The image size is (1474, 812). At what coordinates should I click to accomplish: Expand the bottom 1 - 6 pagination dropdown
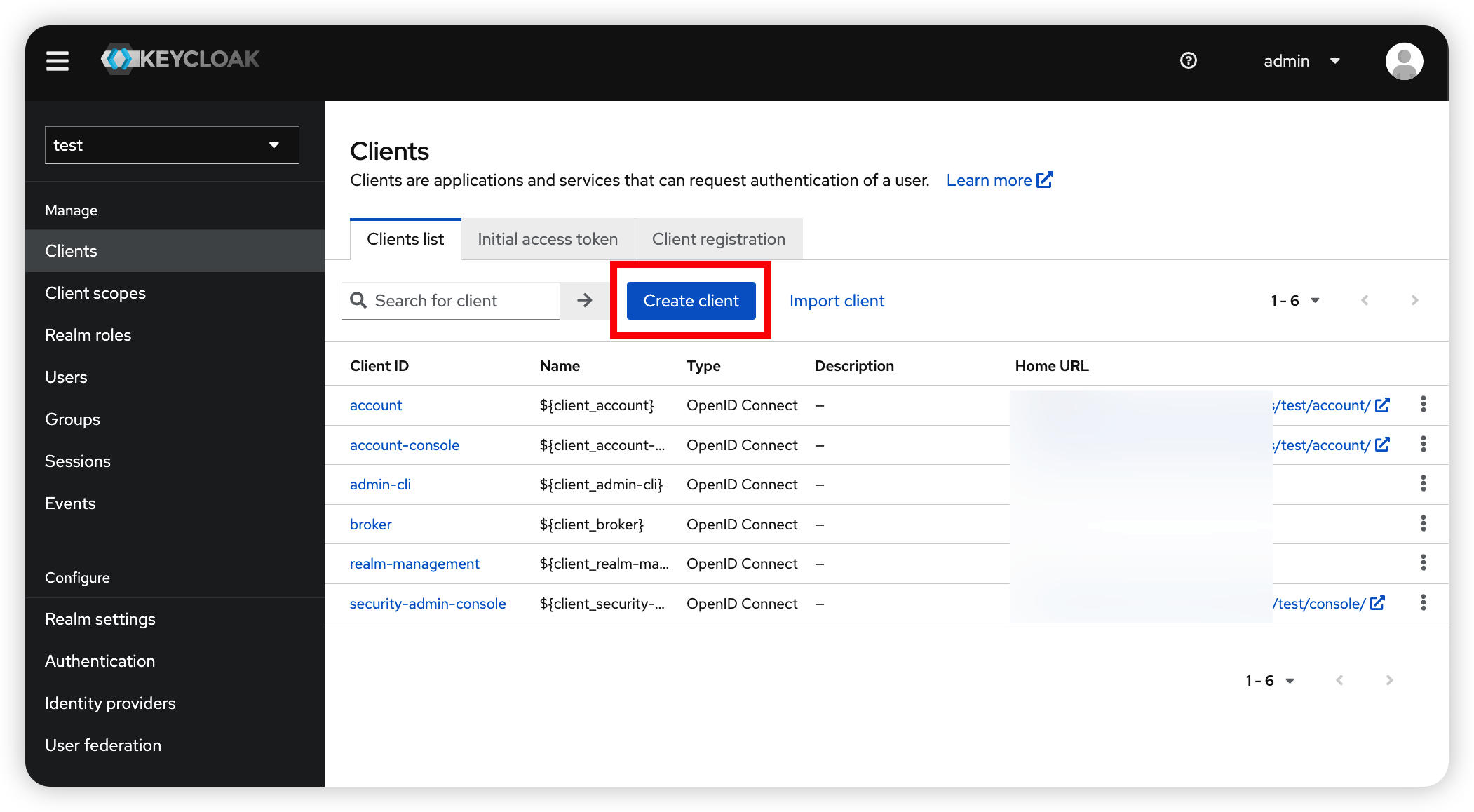coord(1269,681)
